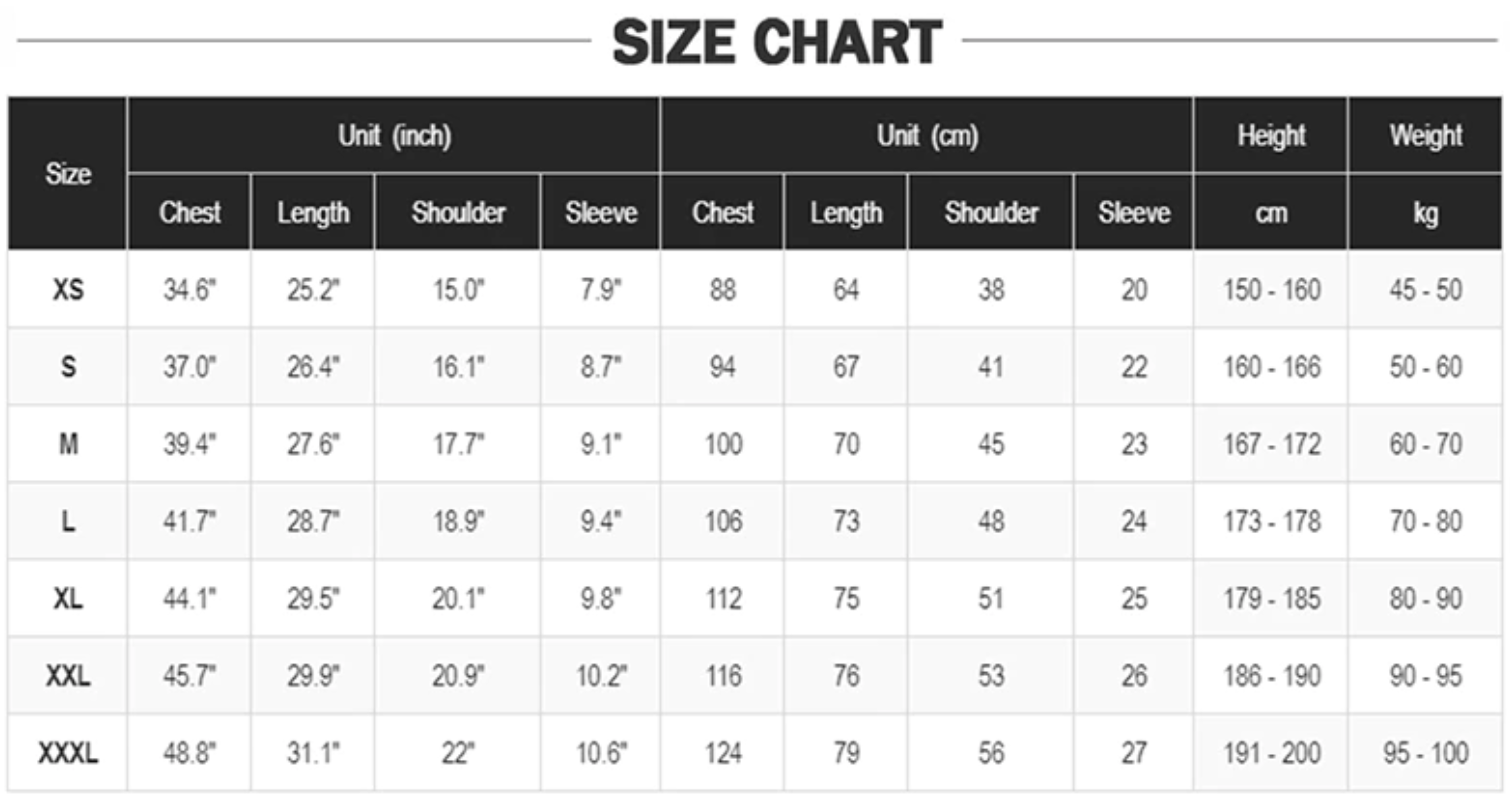Click the XS size row label
This screenshot has height=794, width=1510.
(x=68, y=290)
